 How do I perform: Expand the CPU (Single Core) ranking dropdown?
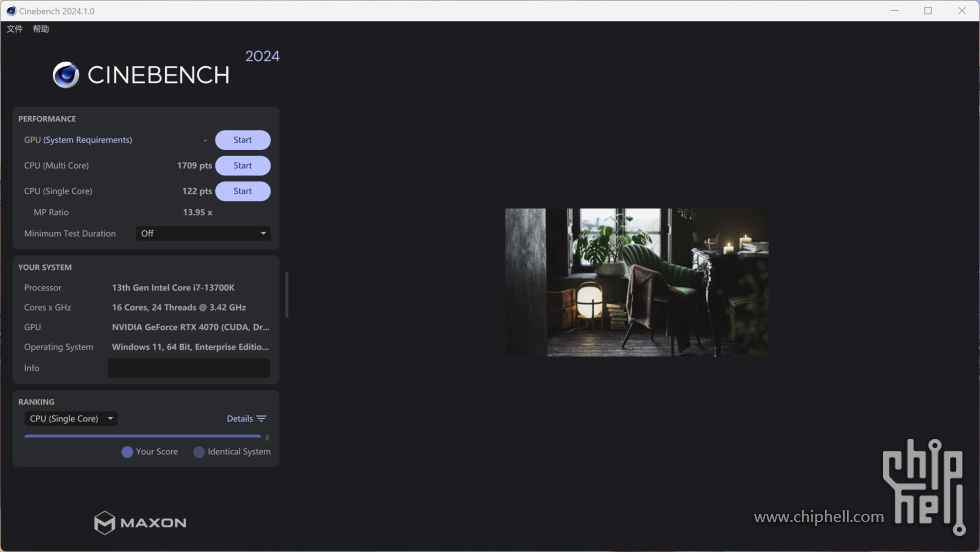click(x=71, y=419)
